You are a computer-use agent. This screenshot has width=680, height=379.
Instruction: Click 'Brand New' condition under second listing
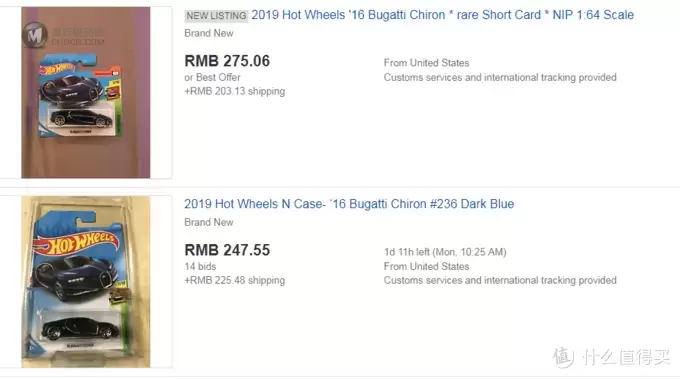pyautogui.click(x=209, y=222)
